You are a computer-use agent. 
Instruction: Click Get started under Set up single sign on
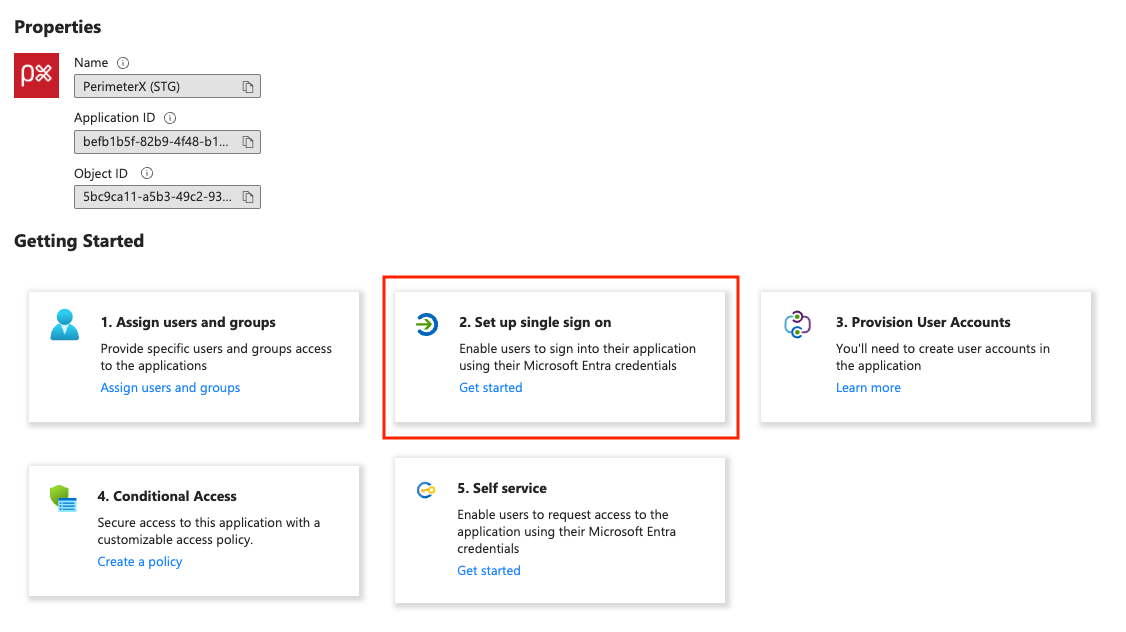click(x=490, y=388)
